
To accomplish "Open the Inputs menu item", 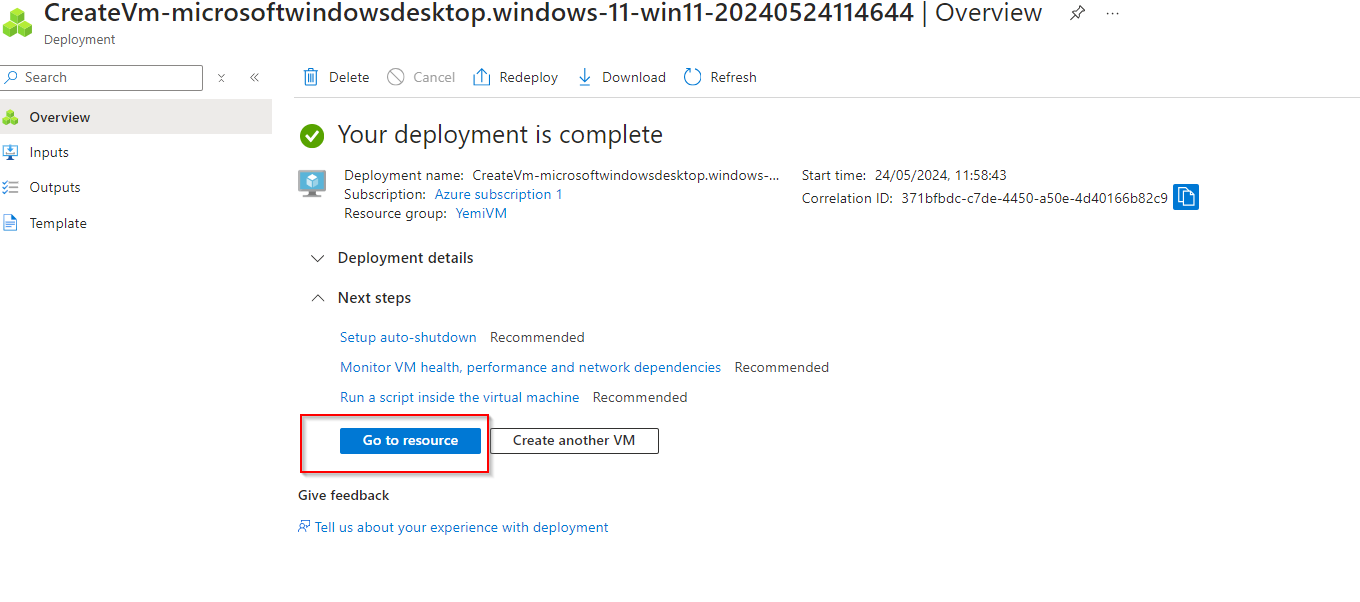I will (49, 152).
